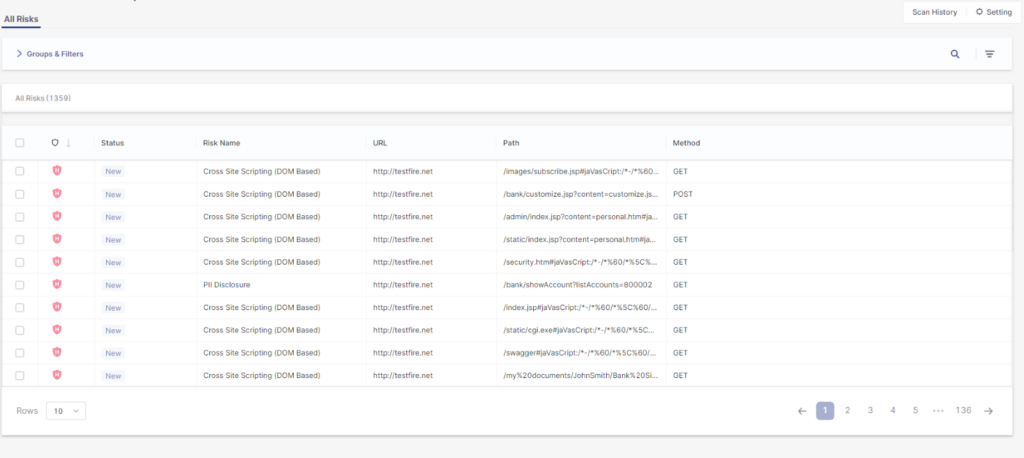The width and height of the screenshot is (1024, 458).
Task: Click severity shield for /security.htm row
Action: coord(57,261)
